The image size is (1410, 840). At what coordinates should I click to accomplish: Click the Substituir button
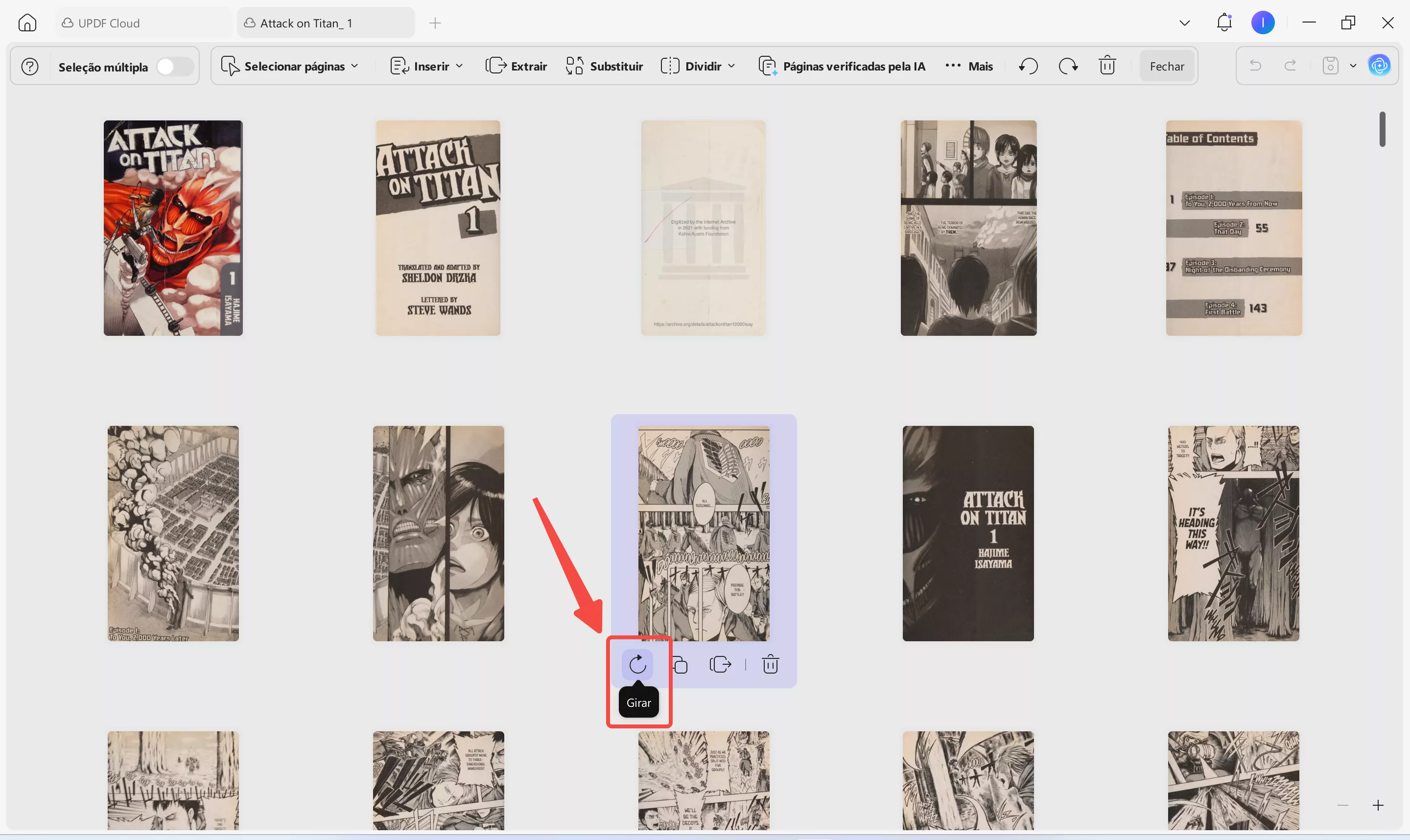[x=605, y=66]
